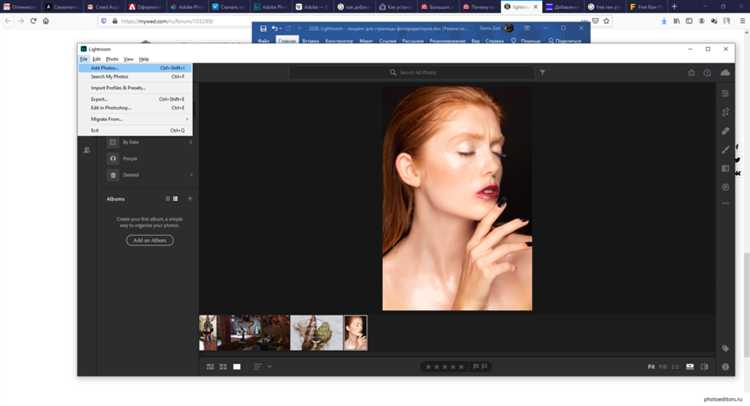Open the Edit sliders panel icon
This screenshot has width=750, height=406.
coord(725,94)
